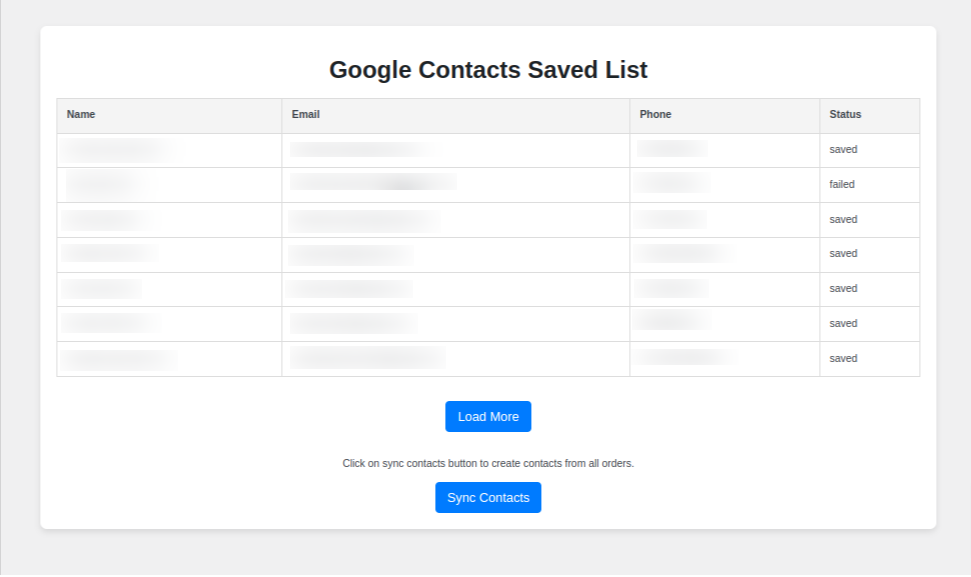This screenshot has height=577, width=971.
Task: Click the Load More button
Action: (x=488, y=417)
